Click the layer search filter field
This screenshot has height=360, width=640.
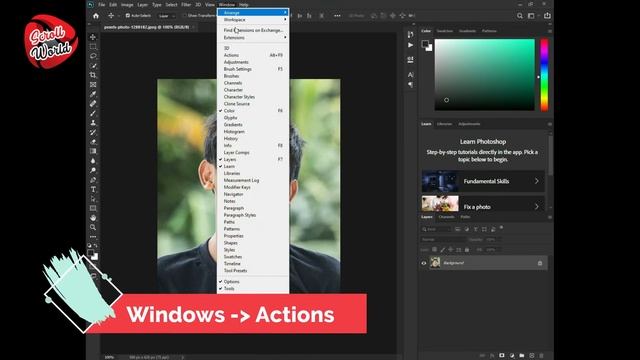pos(436,229)
